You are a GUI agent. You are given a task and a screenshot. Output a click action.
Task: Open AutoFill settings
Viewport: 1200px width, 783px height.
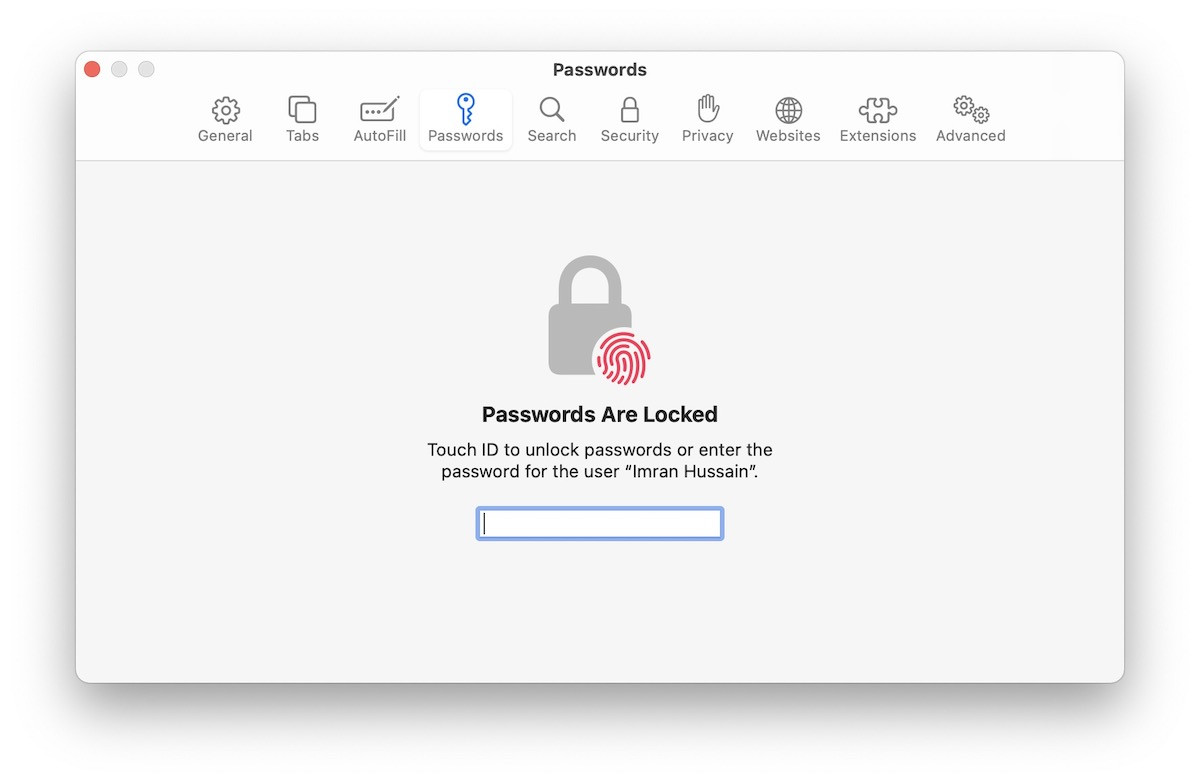pyautogui.click(x=380, y=120)
